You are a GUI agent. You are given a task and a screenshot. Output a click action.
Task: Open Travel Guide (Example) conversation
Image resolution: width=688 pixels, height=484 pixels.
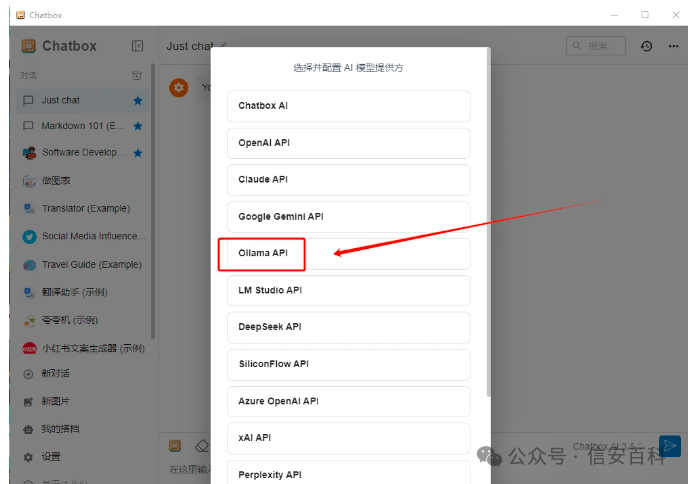pyautogui.click(x=83, y=265)
